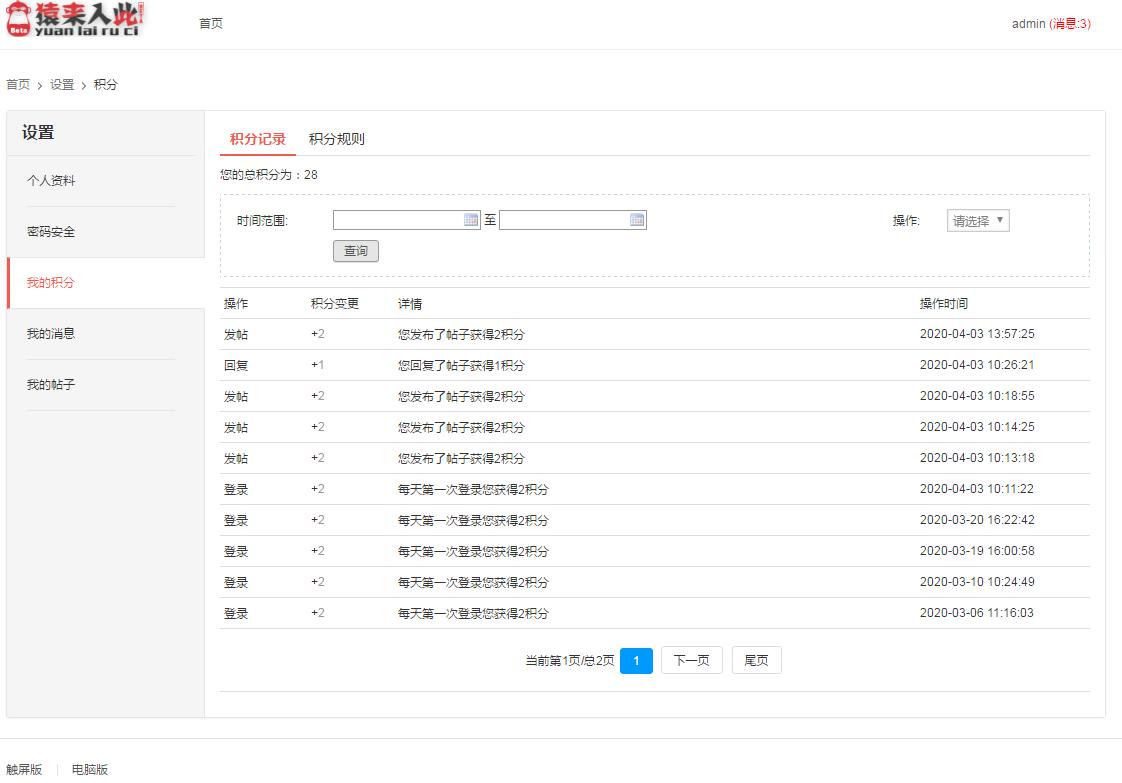1122x783 pixels.
Task: Open the calendar picker for the end date
Action: point(637,220)
